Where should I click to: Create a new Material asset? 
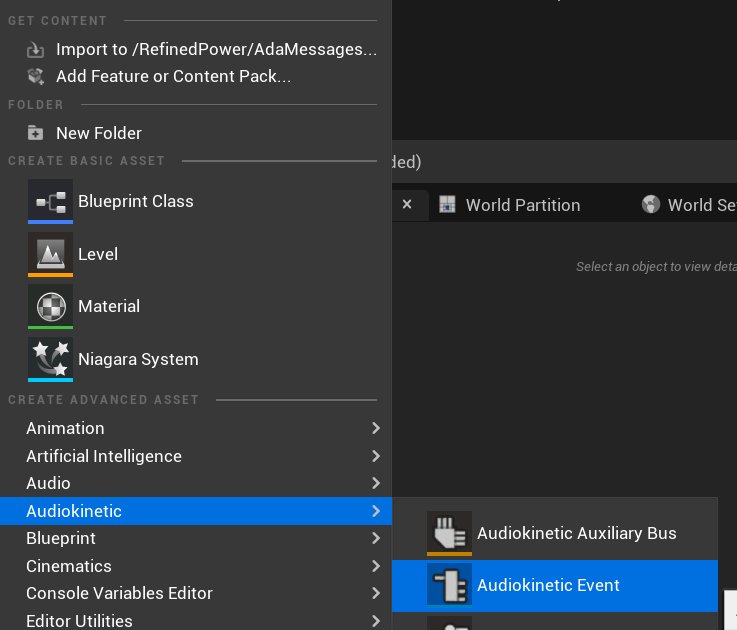[196, 307]
